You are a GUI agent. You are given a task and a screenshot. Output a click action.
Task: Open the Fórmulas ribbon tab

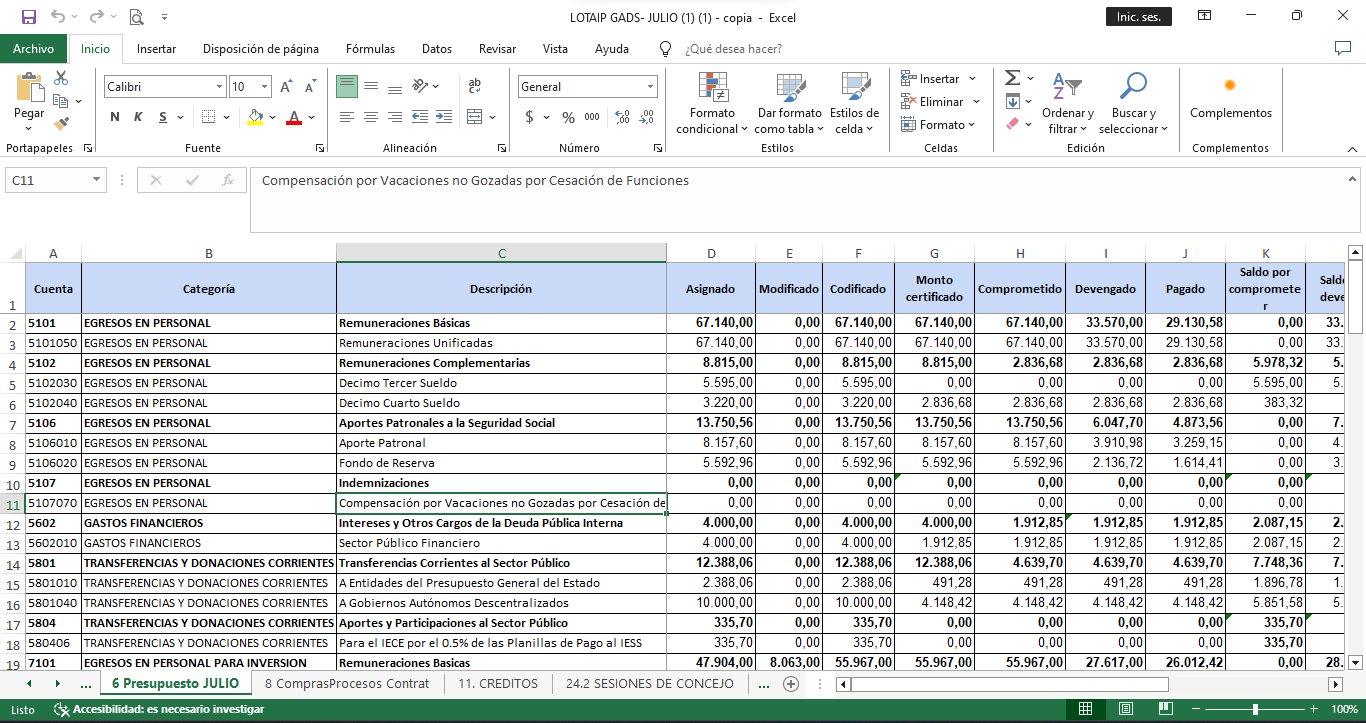[x=370, y=49]
